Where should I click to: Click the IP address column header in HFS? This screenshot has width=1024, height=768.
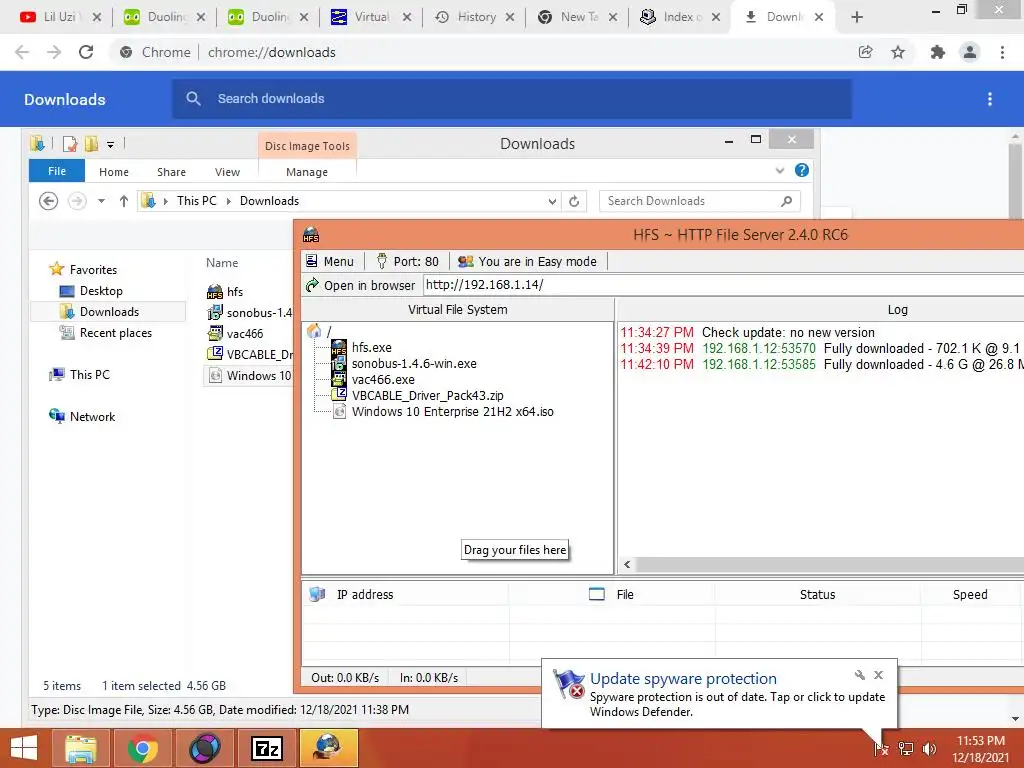coord(405,594)
